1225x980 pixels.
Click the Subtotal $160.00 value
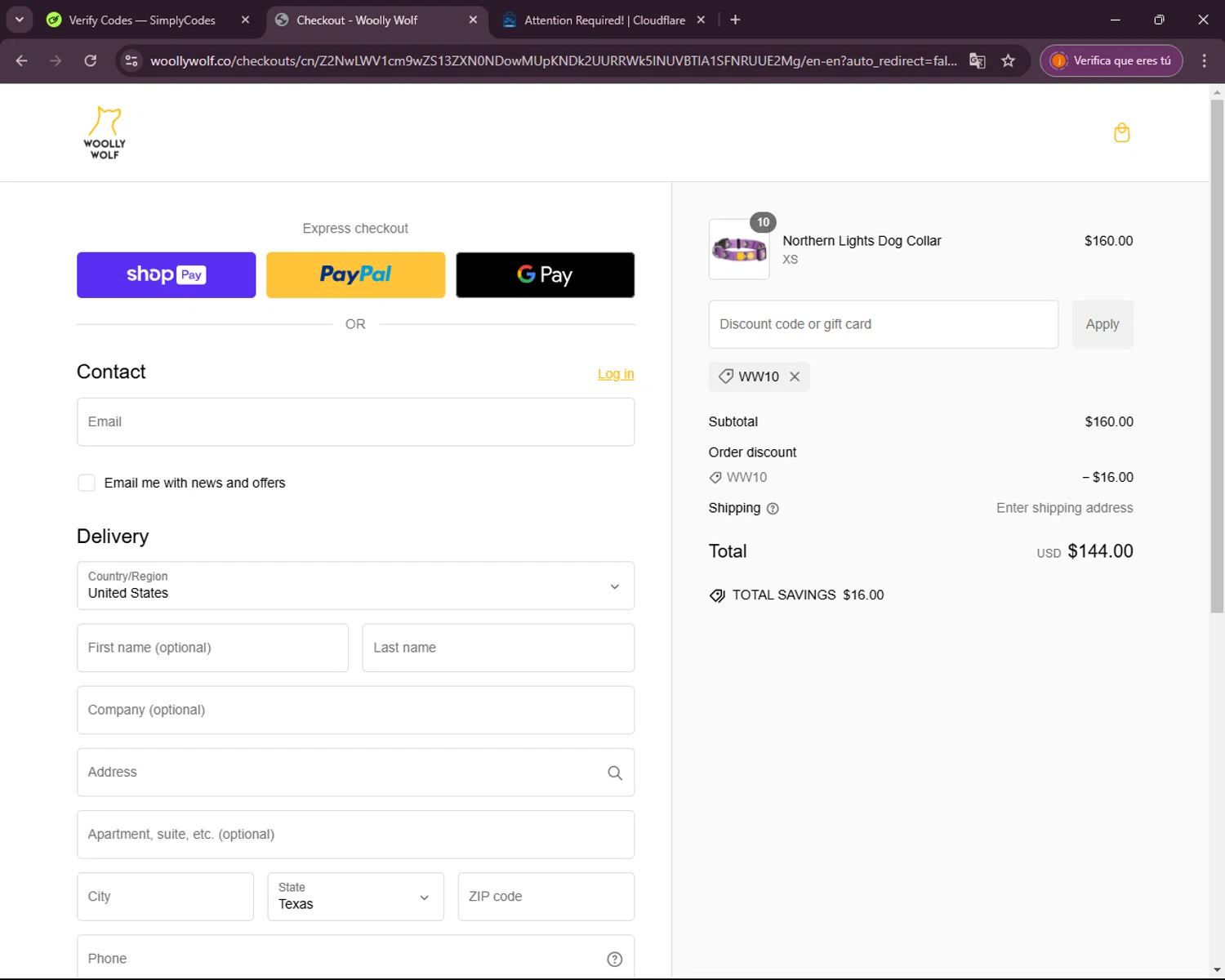click(1109, 422)
